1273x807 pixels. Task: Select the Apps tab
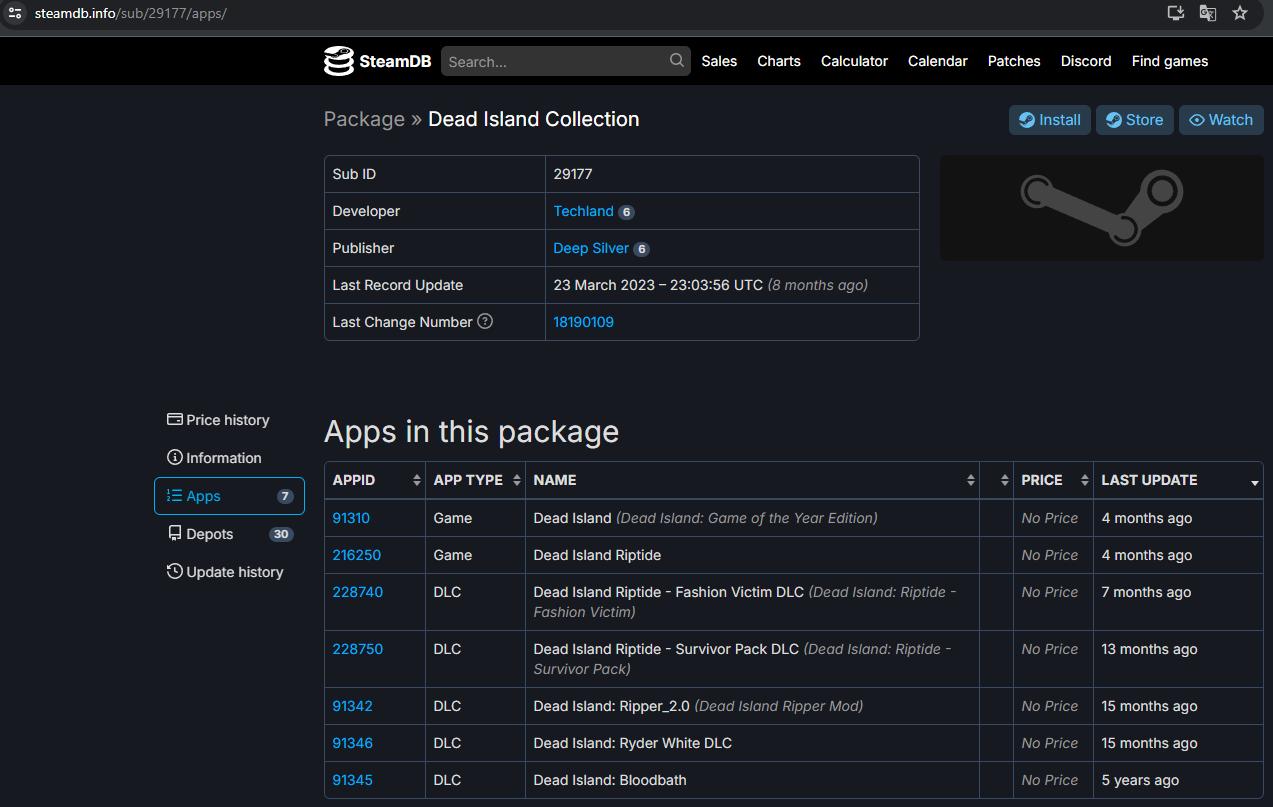pyautogui.click(x=229, y=496)
